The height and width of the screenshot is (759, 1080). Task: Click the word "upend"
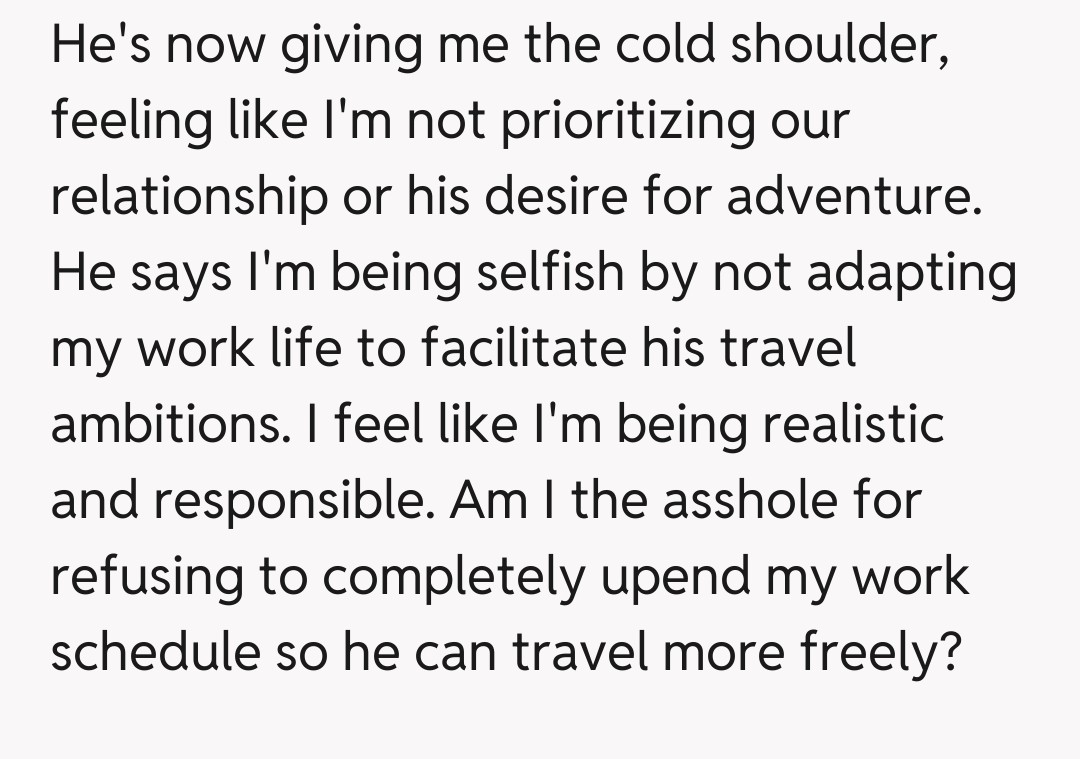point(648,579)
